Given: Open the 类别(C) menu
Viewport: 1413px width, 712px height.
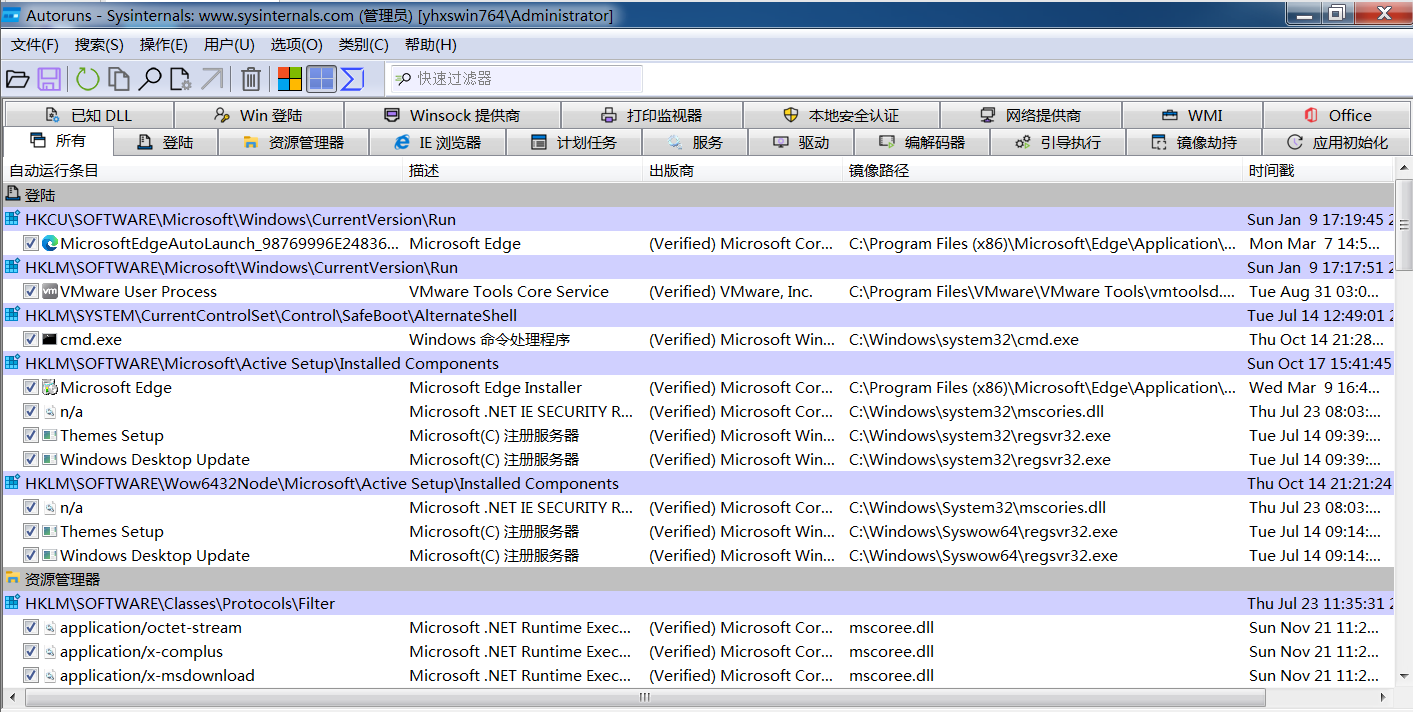Looking at the screenshot, I should pos(363,45).
